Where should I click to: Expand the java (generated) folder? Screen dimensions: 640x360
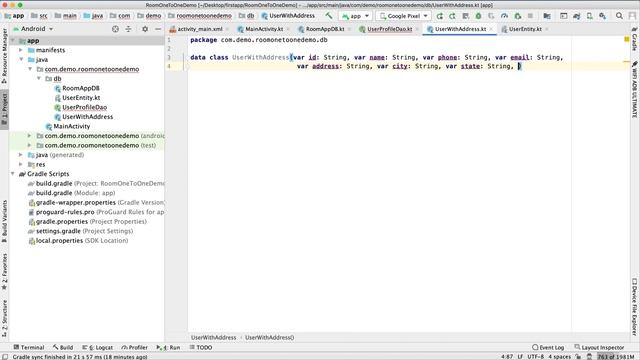21,155
